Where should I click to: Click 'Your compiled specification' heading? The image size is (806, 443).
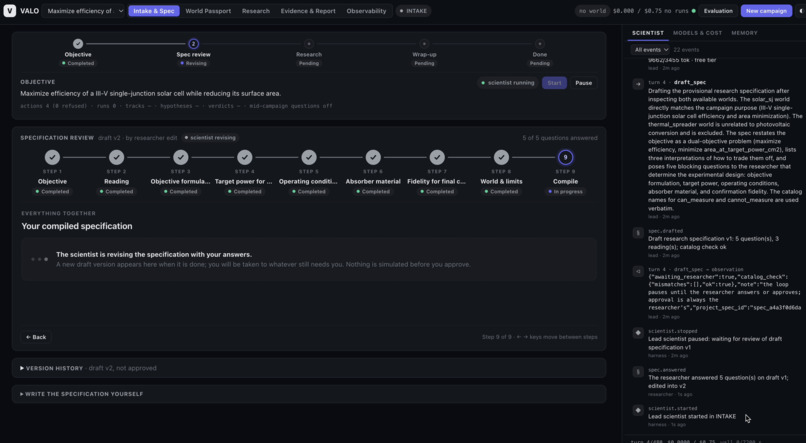click(77, 226)
